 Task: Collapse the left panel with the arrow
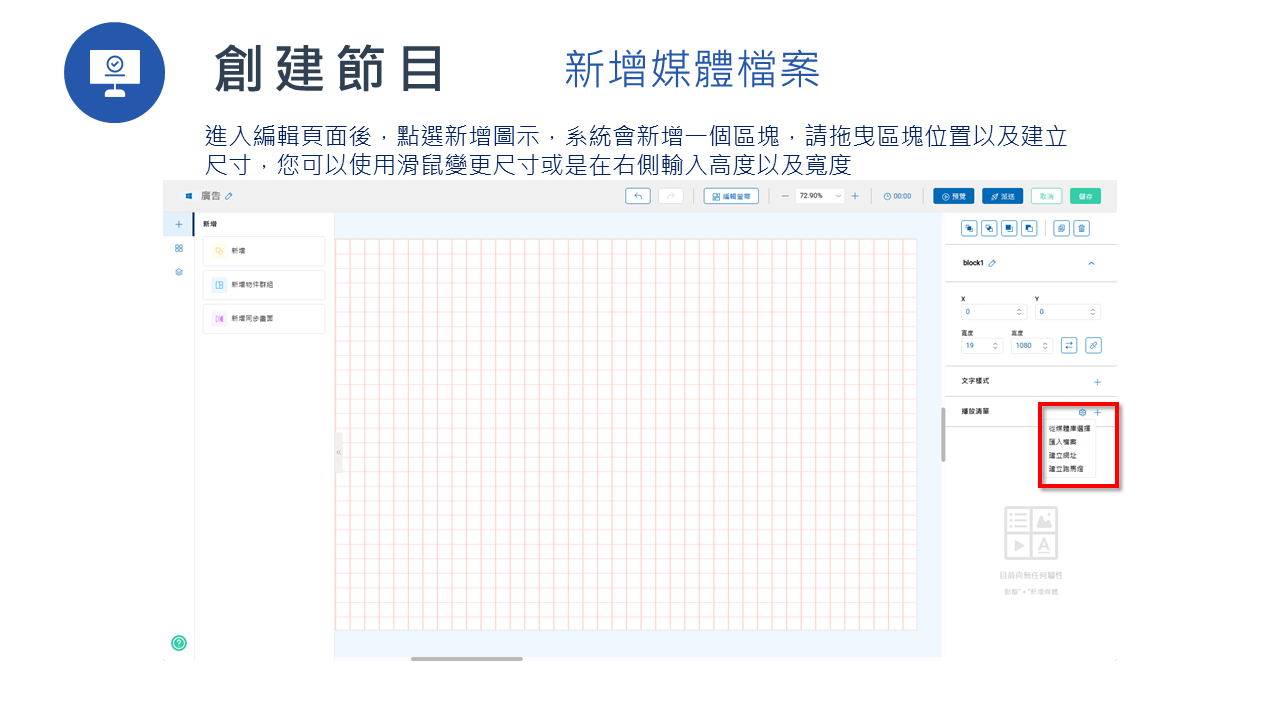coord(340,452)
